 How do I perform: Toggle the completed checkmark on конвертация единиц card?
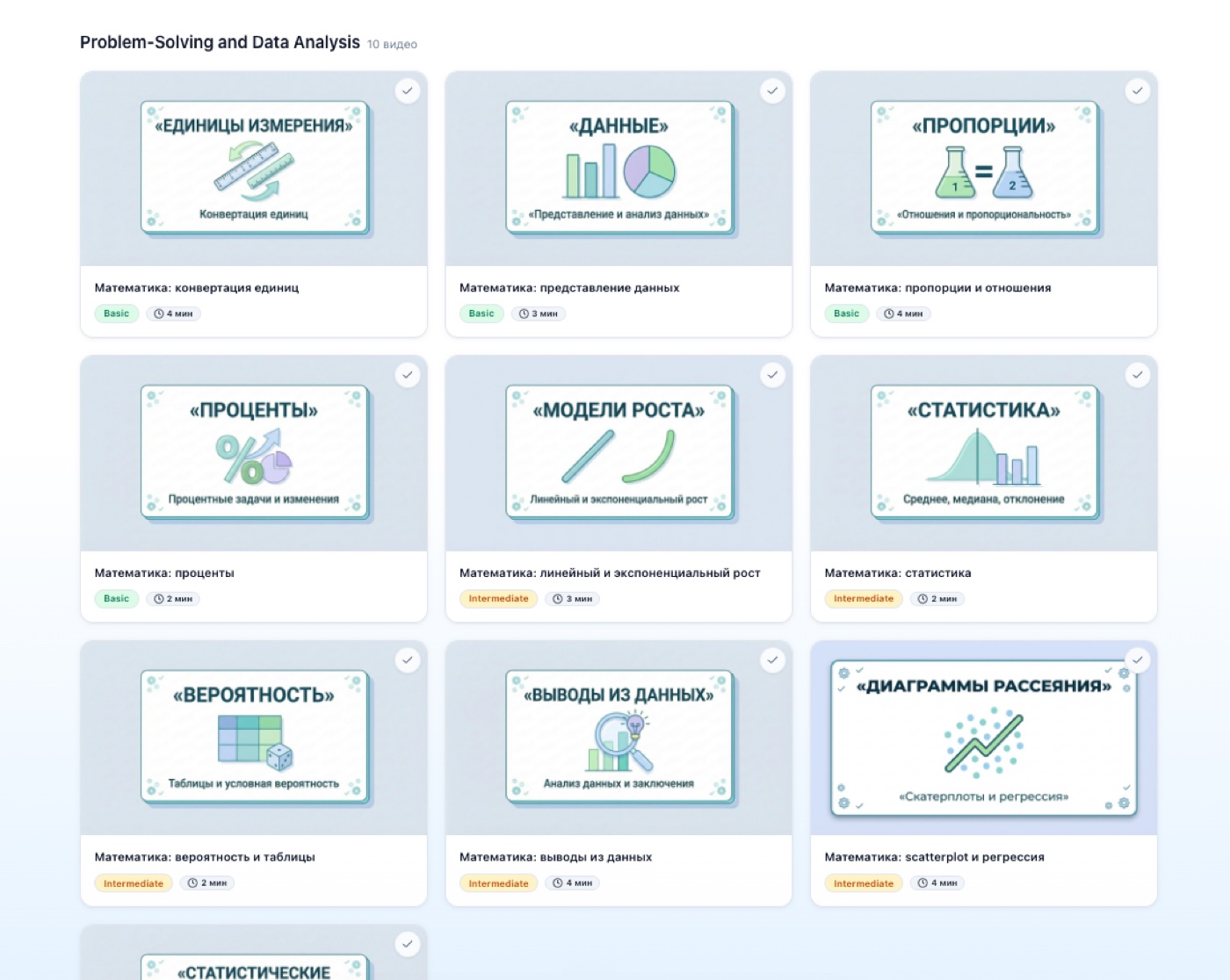coord(408,90)
